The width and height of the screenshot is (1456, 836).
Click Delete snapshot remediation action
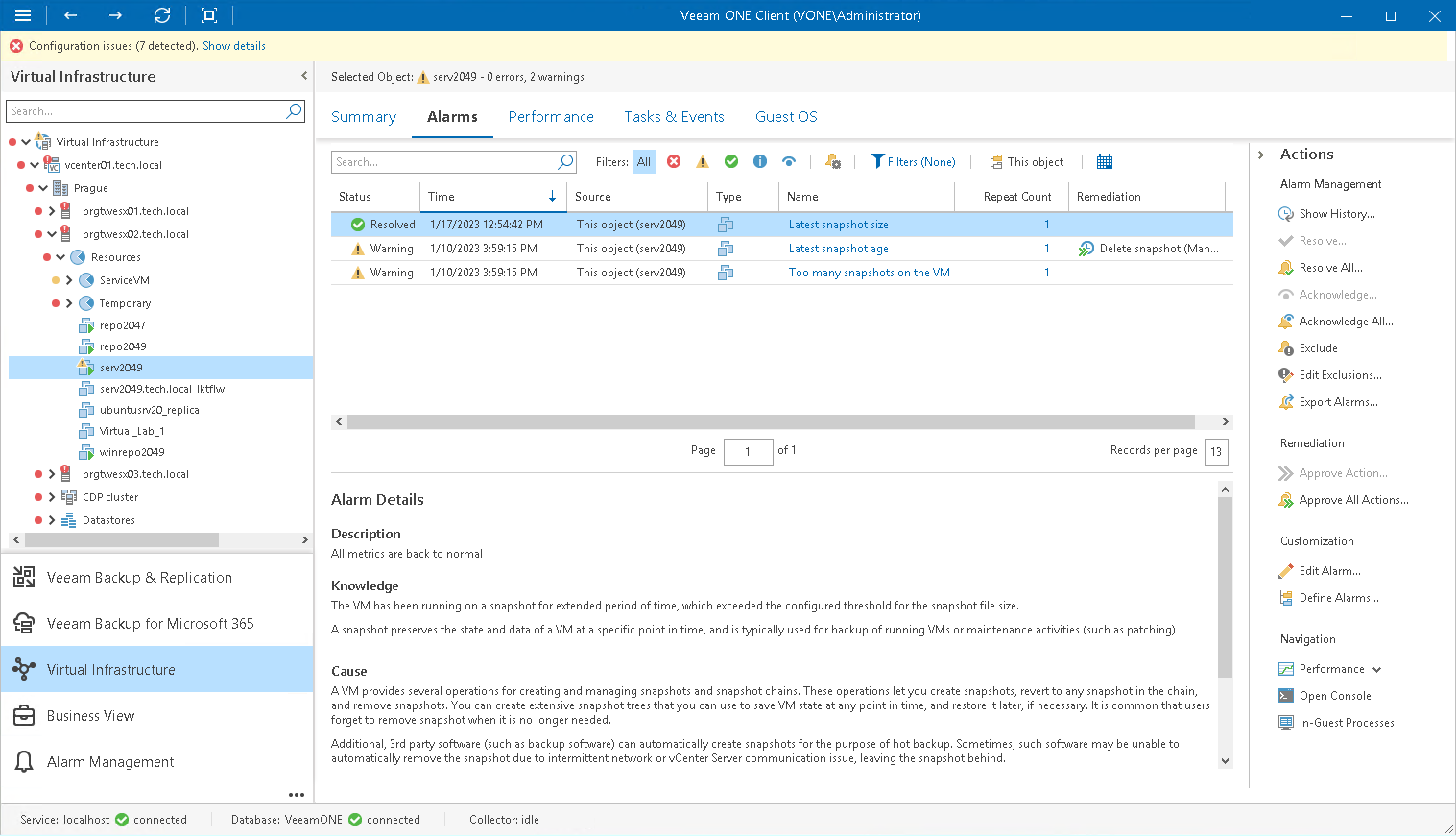1149,249
